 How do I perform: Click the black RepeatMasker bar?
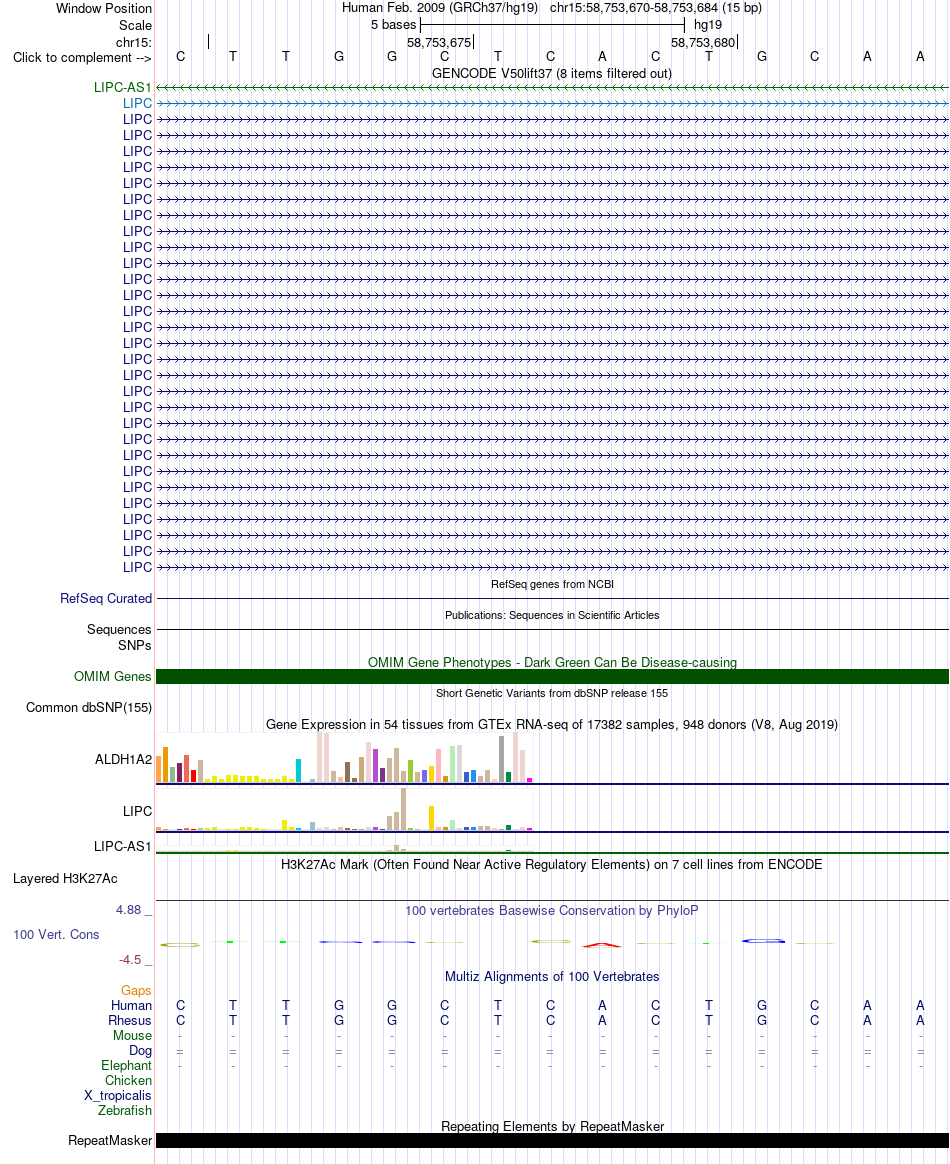tap(552, 1140)
